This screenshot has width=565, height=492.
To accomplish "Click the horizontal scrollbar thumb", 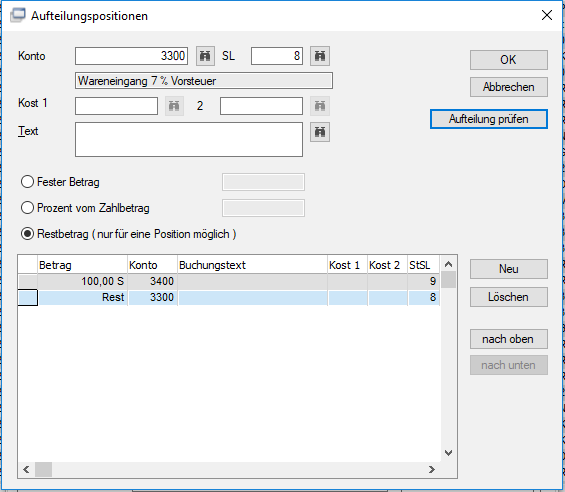I will click(43, 469).
